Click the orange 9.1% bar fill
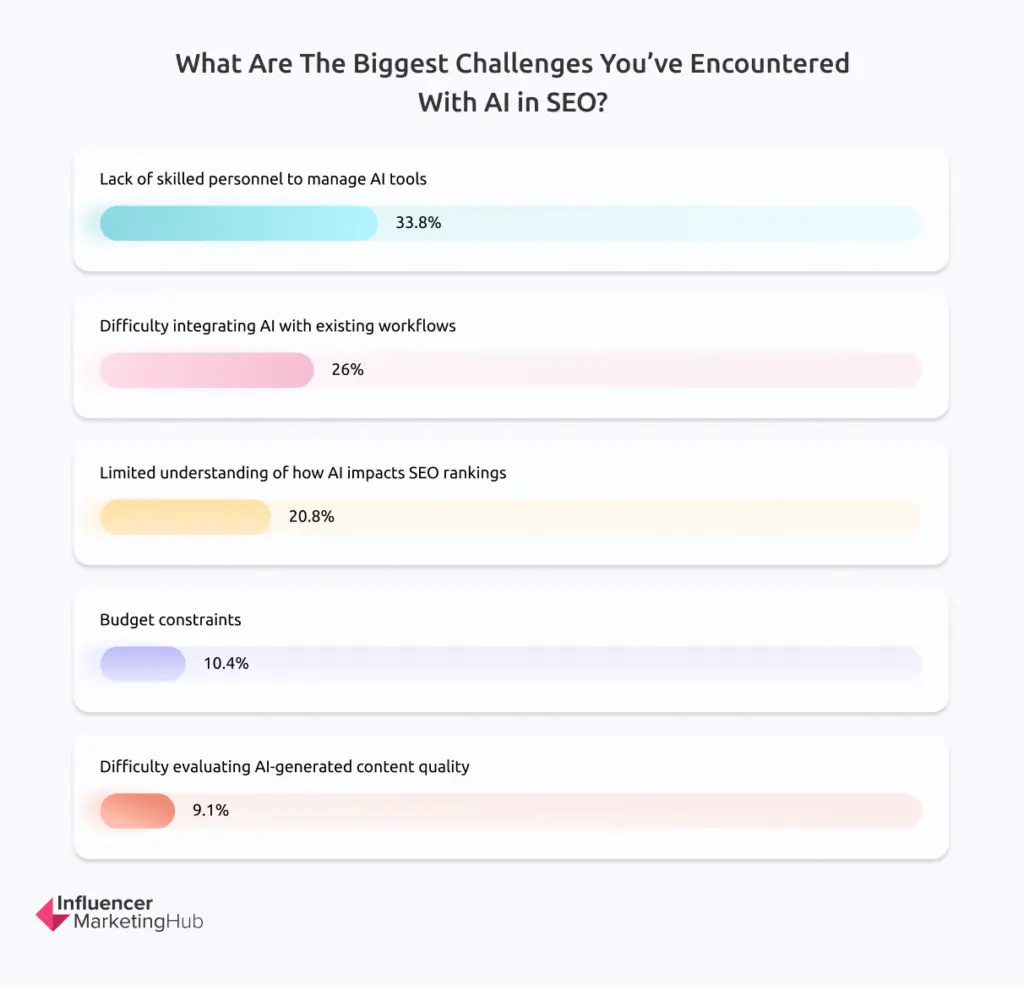 (138, 811)
